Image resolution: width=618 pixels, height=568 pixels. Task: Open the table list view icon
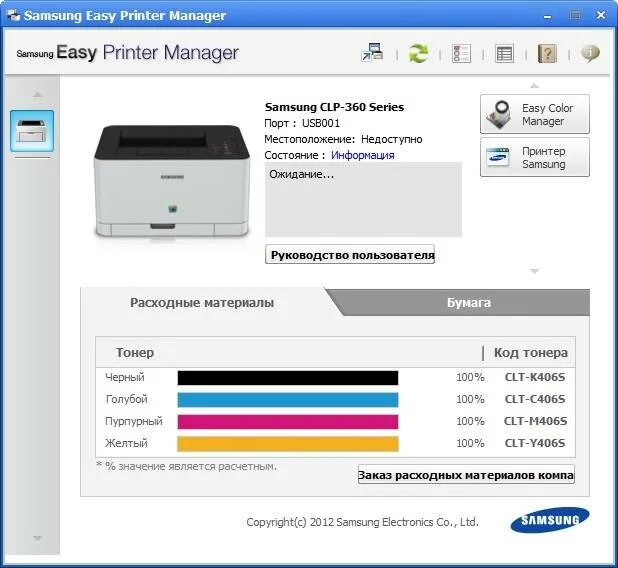(x=504, y=53)
